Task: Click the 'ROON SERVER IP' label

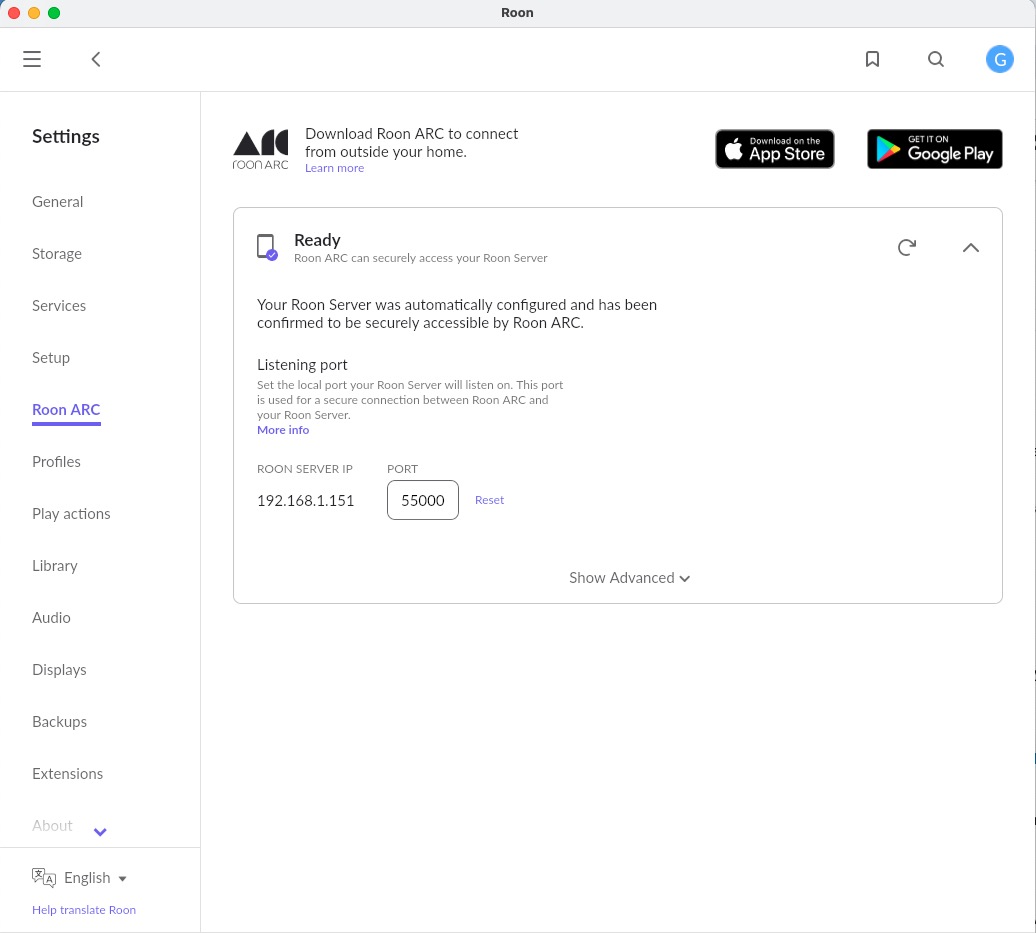Action: pyautogui.click(x=305, y=469)
